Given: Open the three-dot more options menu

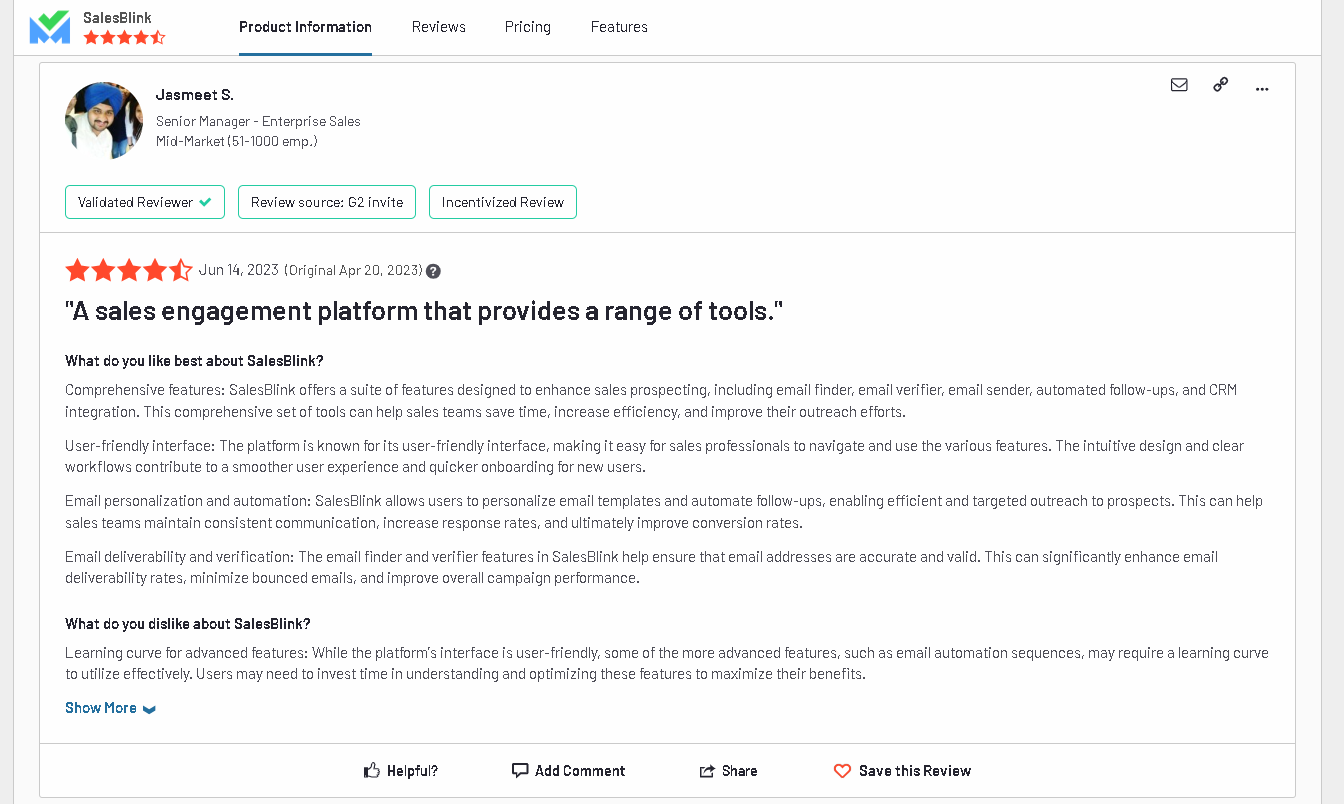Looking at the screenshot, I should (1262, 88).
